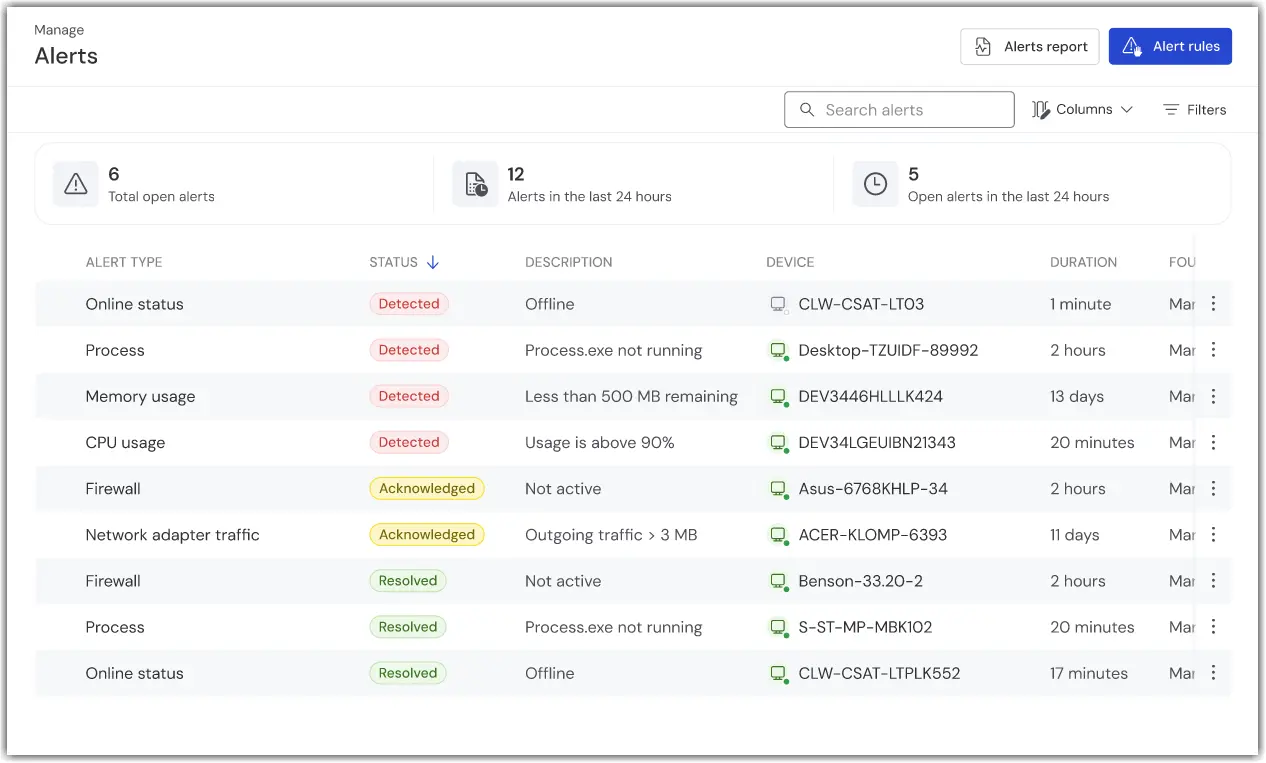Image resolution: width=1266 pixels, height=763 pixels.
Task: Click the '17 minutes' duration value
Action: tap(1089, 673)
